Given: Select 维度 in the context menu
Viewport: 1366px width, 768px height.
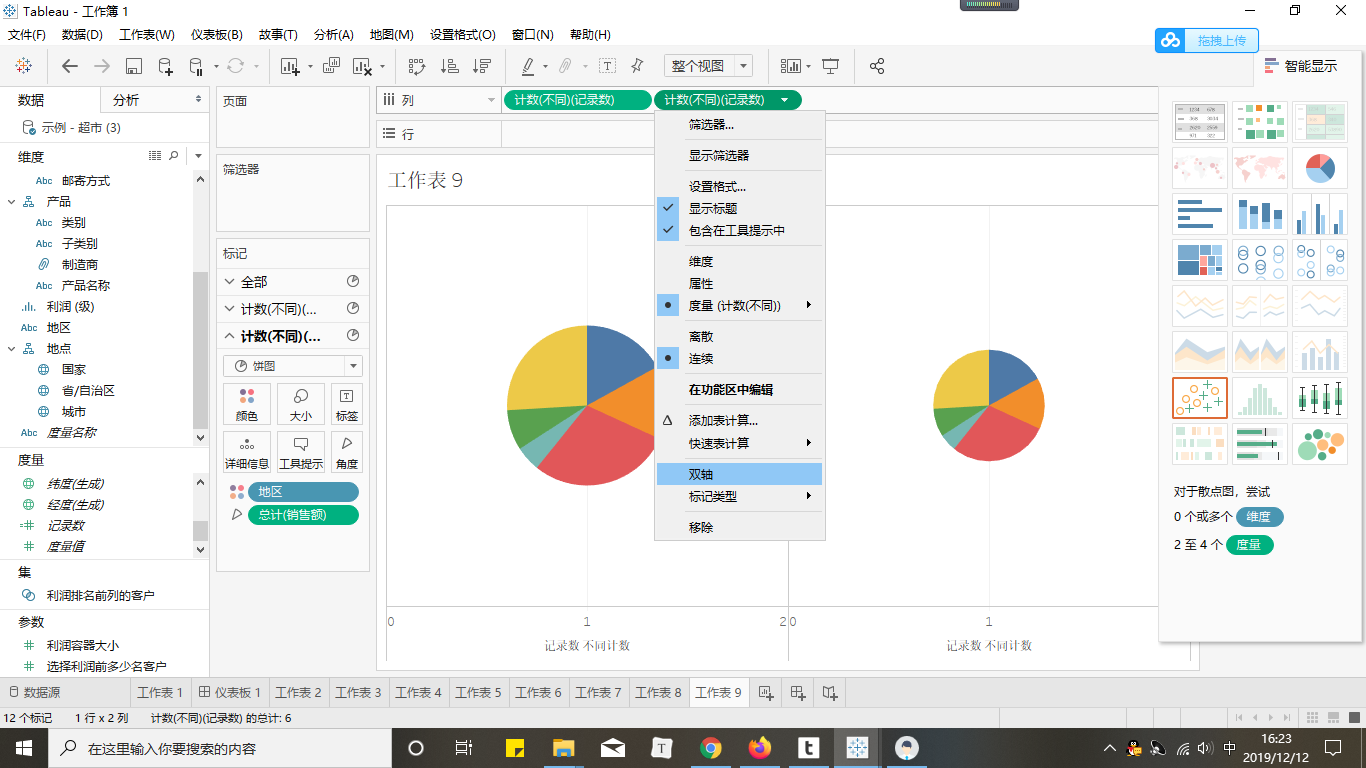Looking at the screenshot, I should 740,261.
